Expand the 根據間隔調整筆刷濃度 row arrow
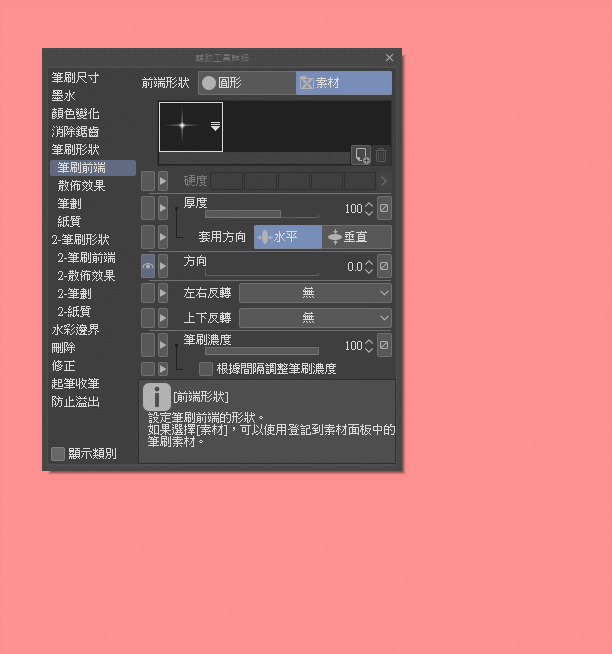 pos(163,369)
